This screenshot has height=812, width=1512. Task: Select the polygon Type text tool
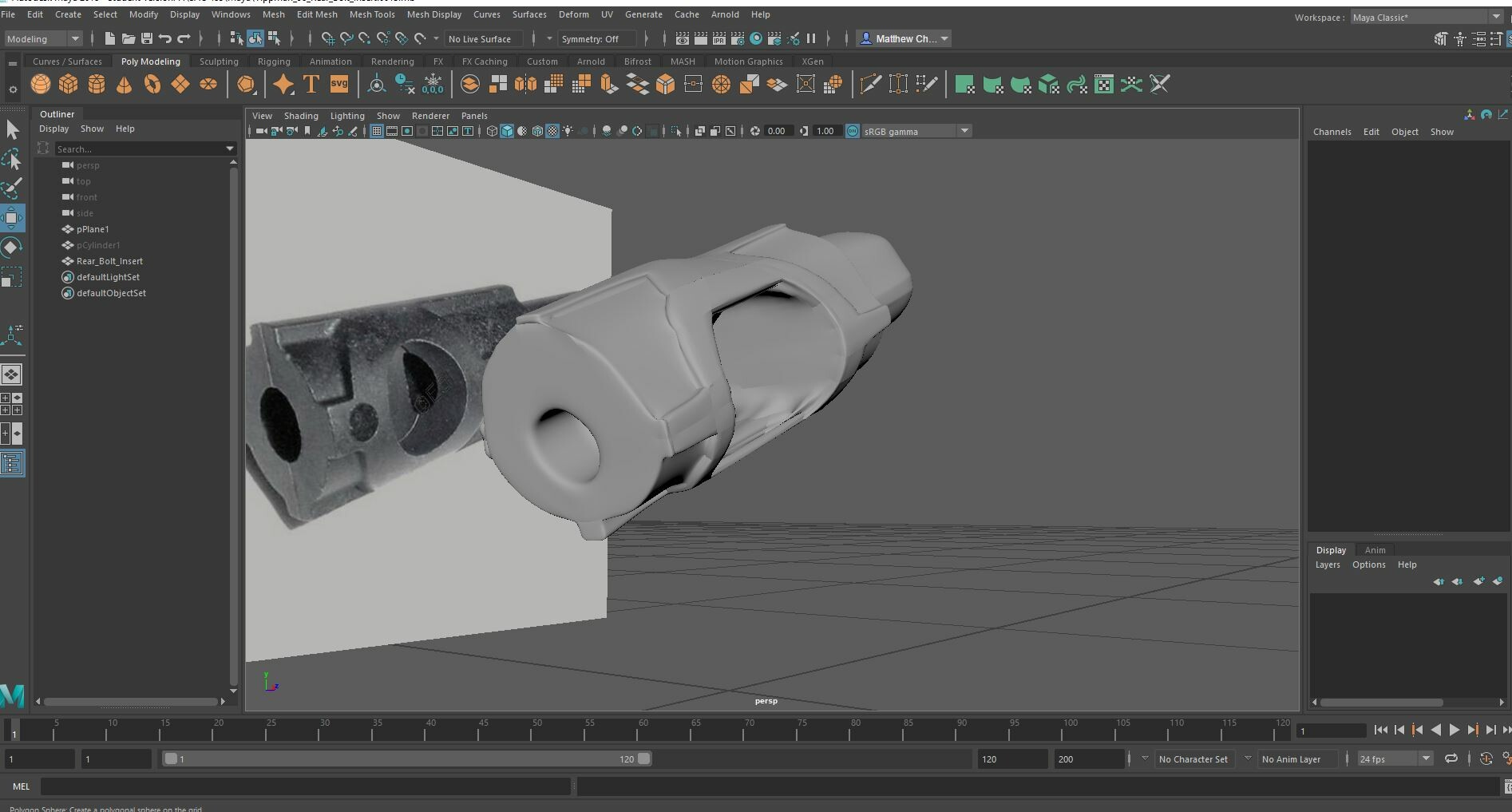pyautogui.click(x=311, y=84)
